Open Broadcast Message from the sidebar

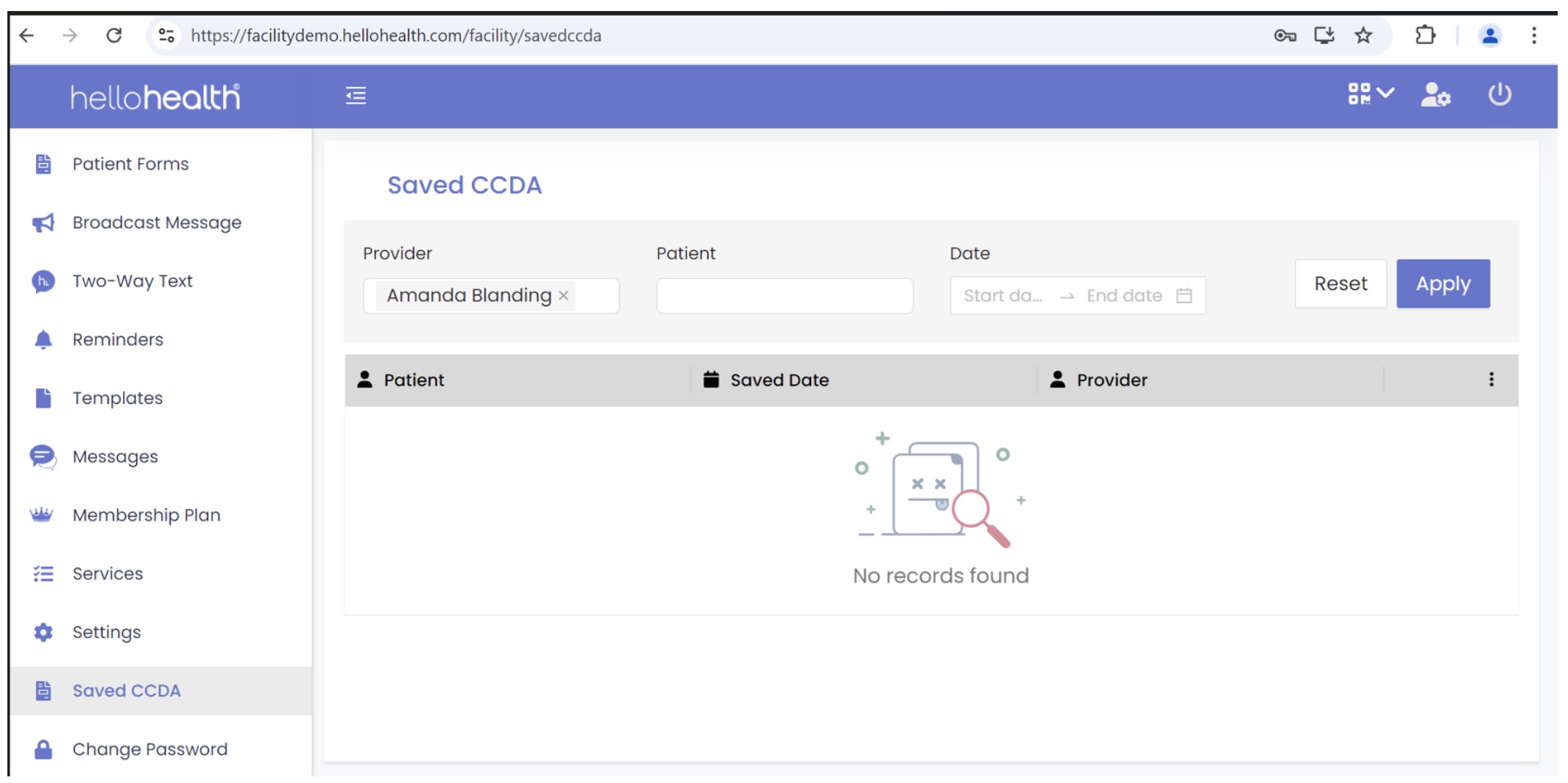[156, 223]
